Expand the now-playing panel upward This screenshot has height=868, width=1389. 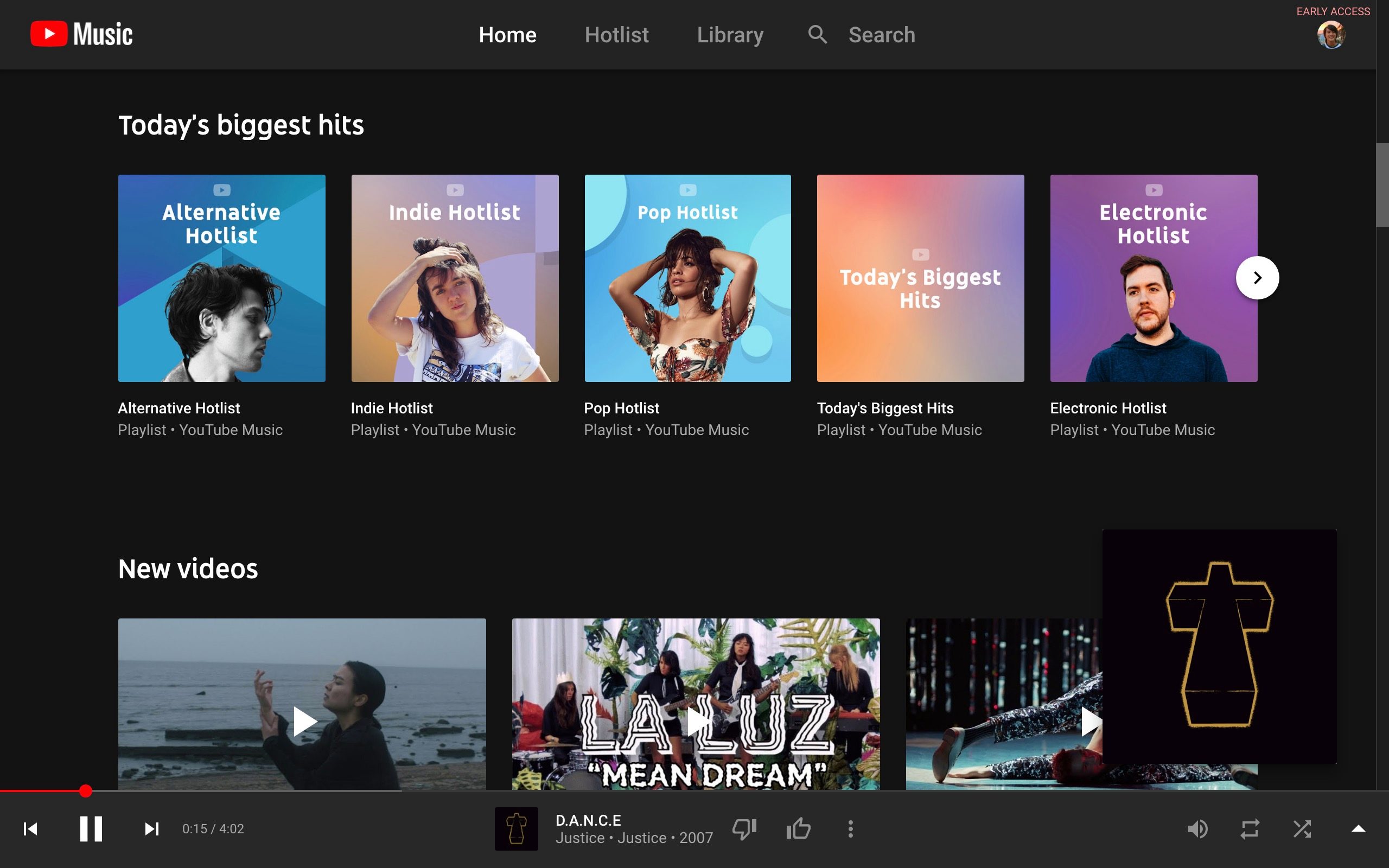tap(1356, 828)
